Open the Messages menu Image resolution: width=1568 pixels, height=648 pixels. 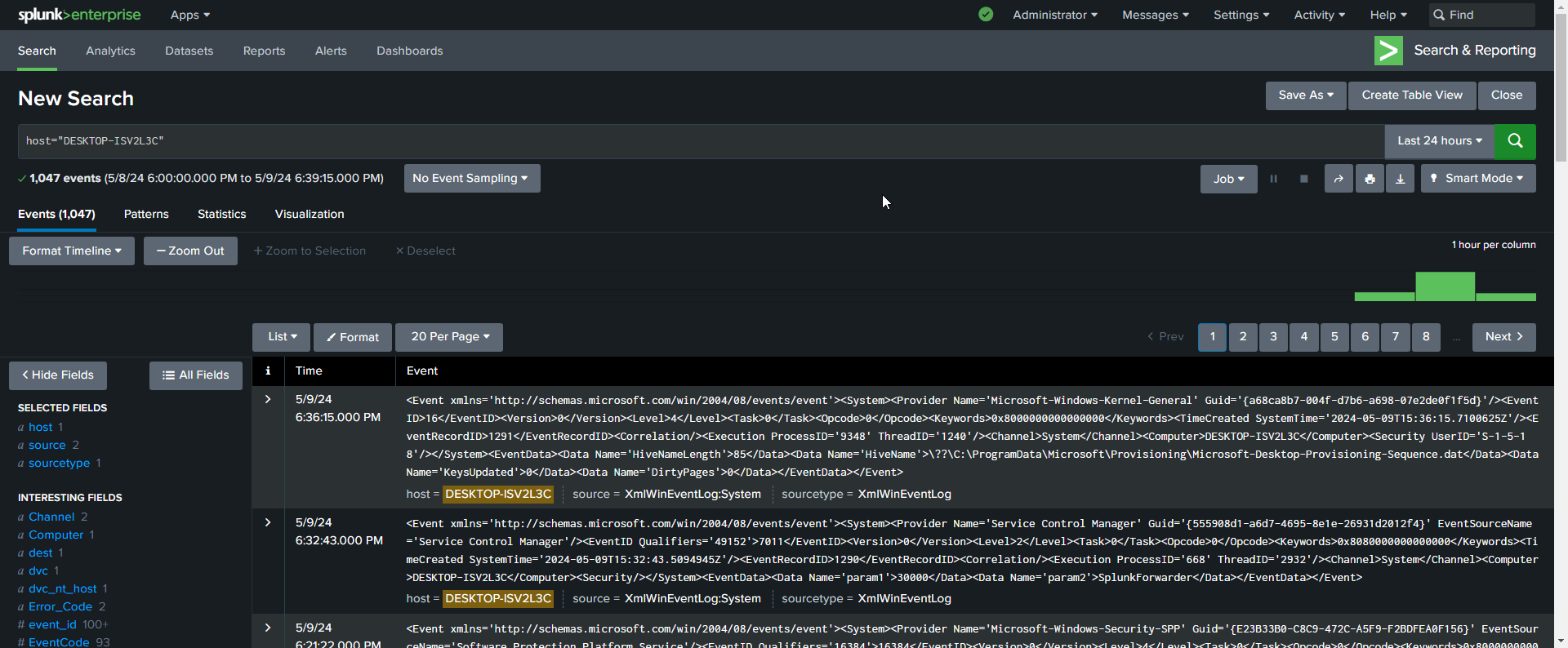[x=1156, y=15]
